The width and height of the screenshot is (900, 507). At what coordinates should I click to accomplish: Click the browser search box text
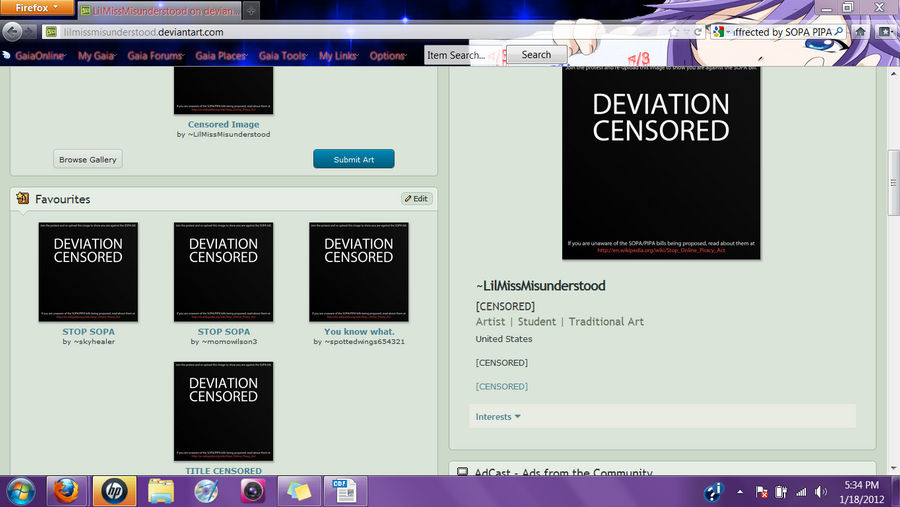[783, 32]
